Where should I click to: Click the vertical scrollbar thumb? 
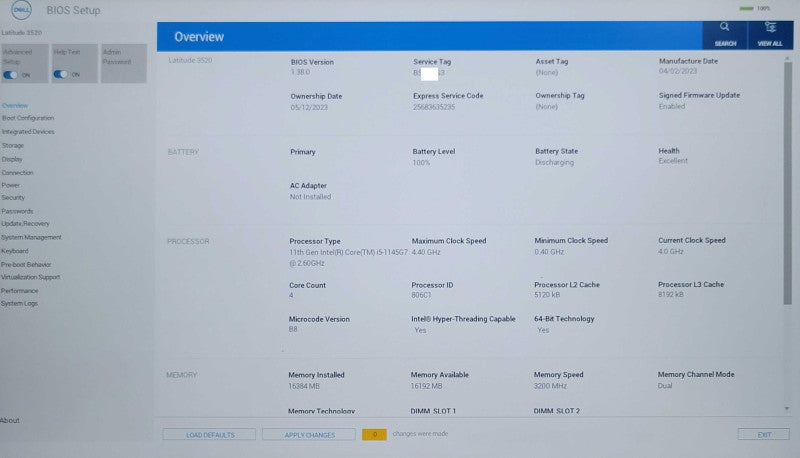coord(788,184)
